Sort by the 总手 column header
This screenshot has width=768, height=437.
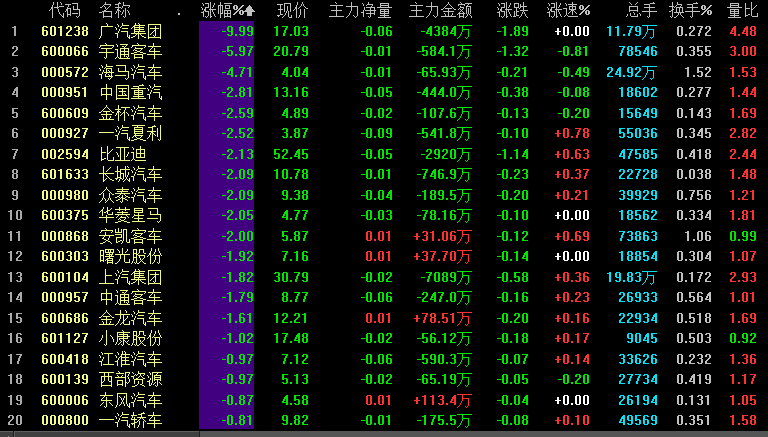click(641, 10)
